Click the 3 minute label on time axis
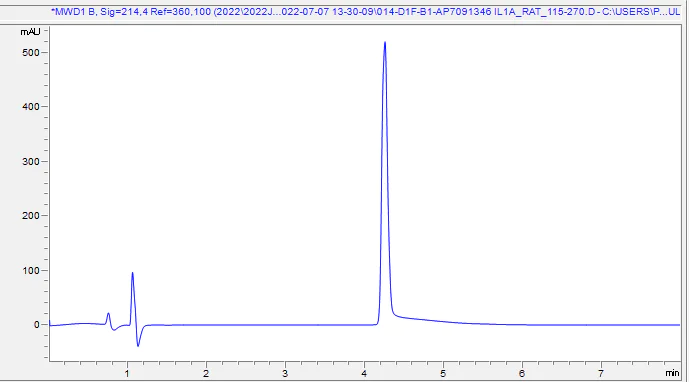 point(285,374)
